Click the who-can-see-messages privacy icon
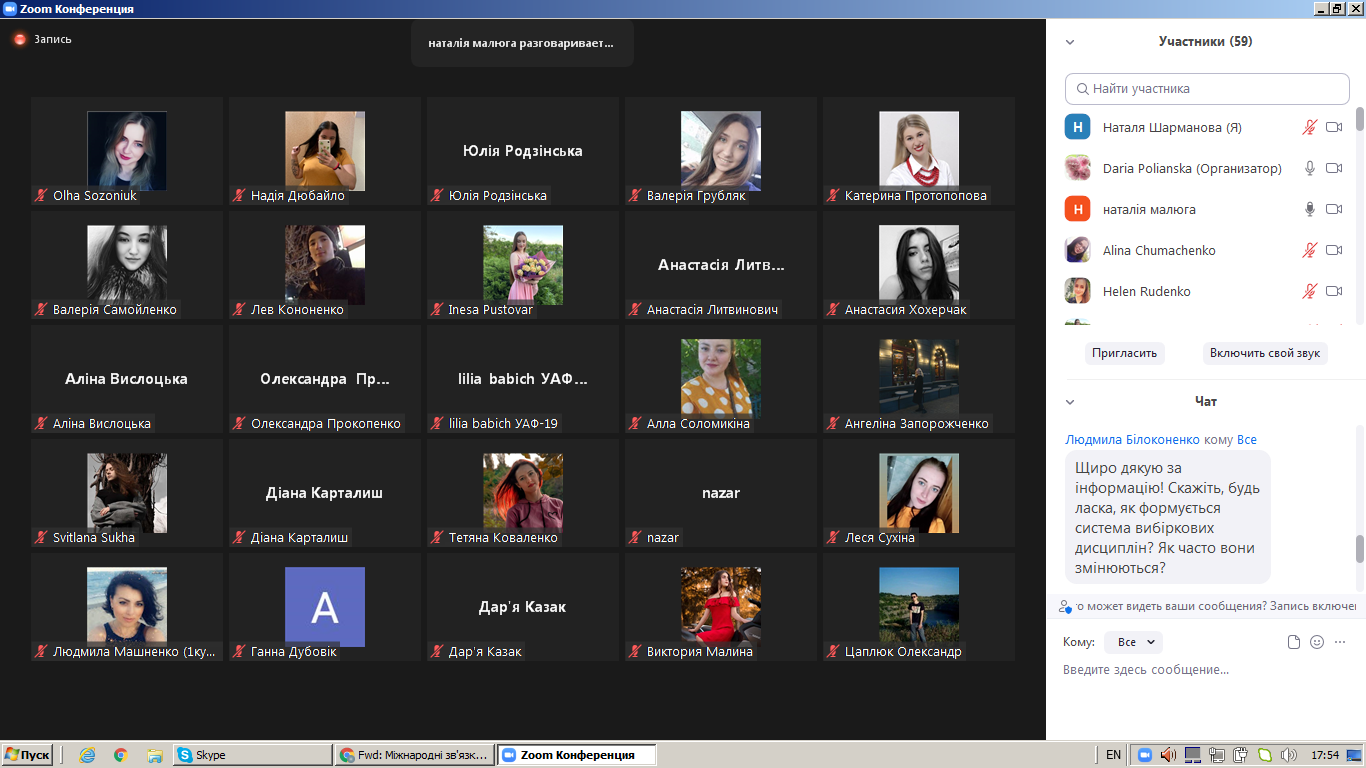 pyautogui.click(x=1066, y=606)
